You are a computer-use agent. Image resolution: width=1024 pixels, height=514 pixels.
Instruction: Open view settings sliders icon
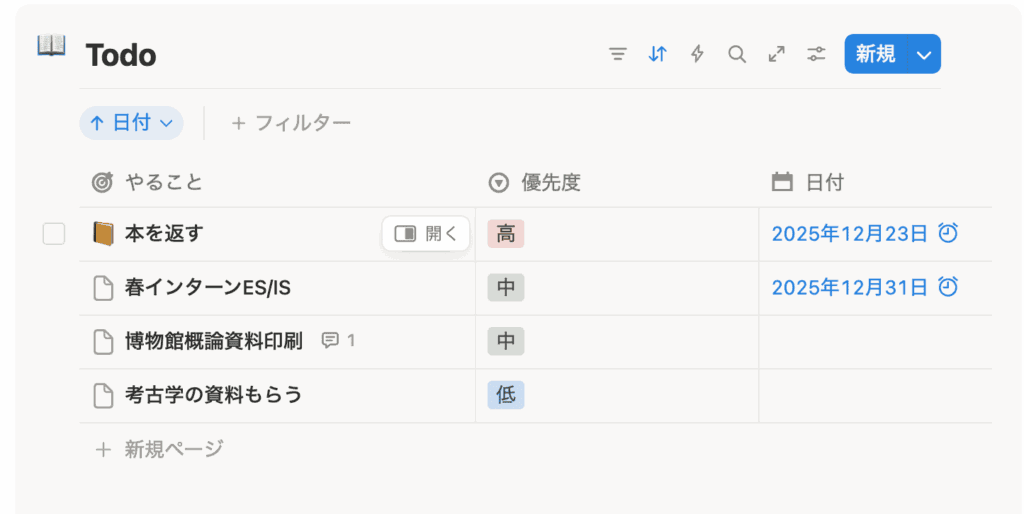pyautogui.click(x=817, y=55)
